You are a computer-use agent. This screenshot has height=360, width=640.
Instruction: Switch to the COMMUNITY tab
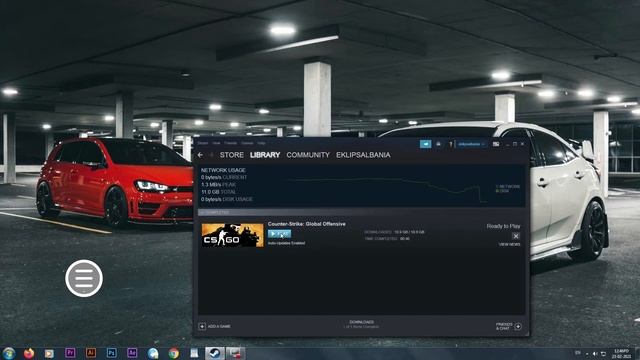coord(308,155)
